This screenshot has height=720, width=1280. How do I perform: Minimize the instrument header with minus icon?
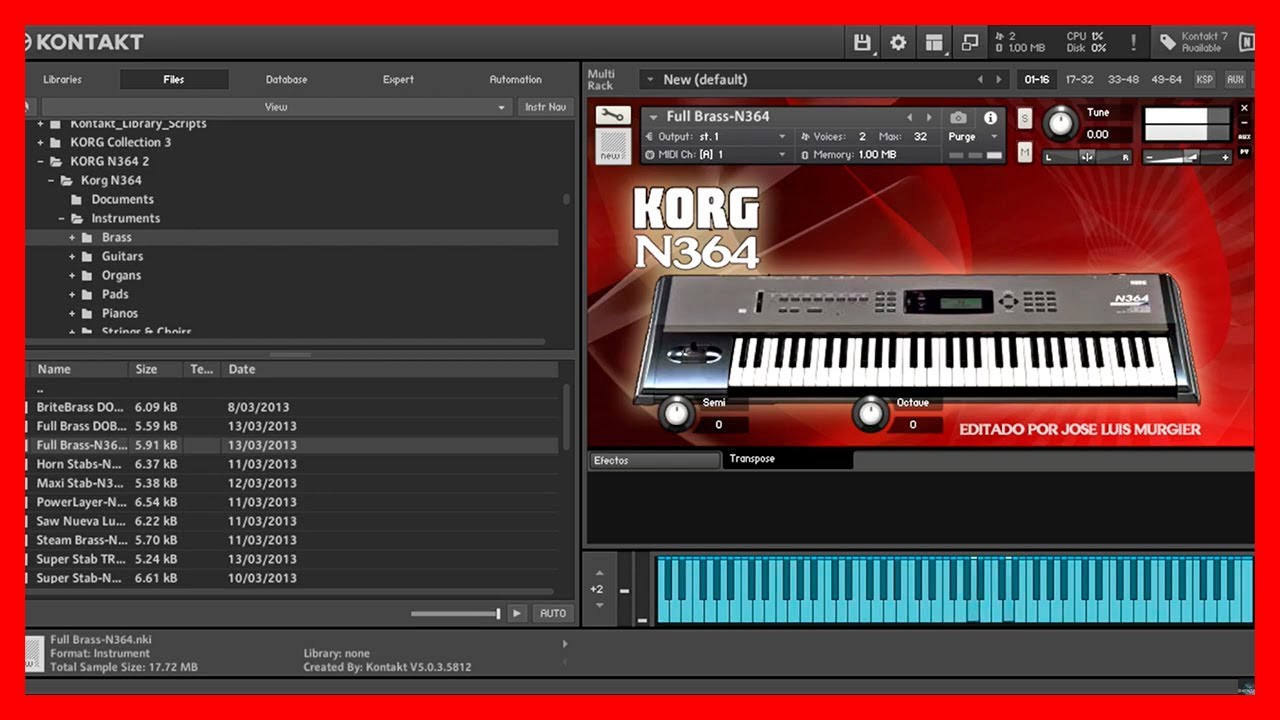pos(1245,122)
